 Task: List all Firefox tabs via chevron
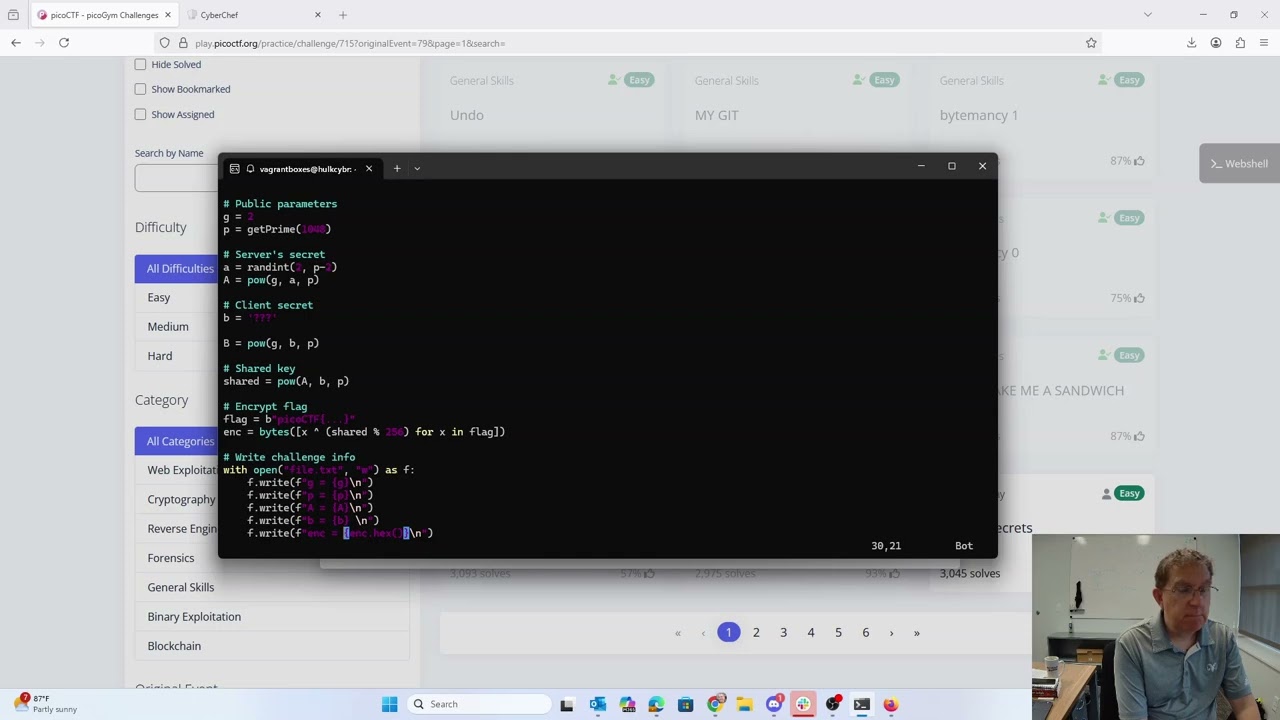(1148, 15)
